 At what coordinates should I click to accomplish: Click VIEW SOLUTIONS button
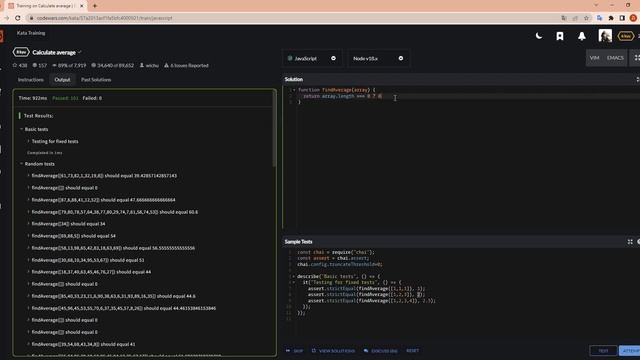(x=333, y=351)
